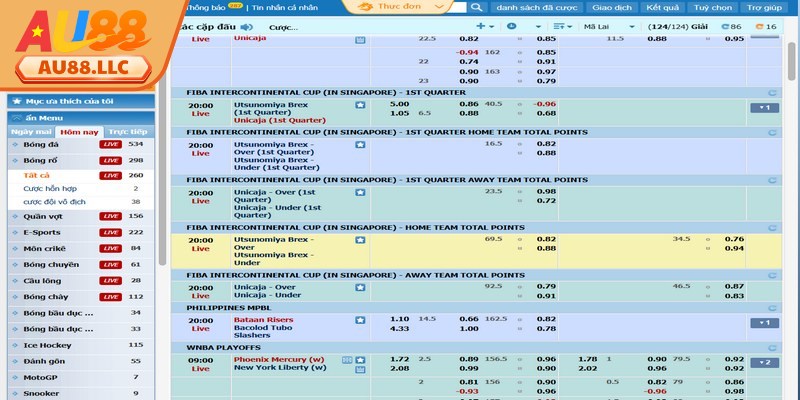Open danh sách đã cược menu
The height and width of the screenshot is (400, 800).
(x=537, y=8)
